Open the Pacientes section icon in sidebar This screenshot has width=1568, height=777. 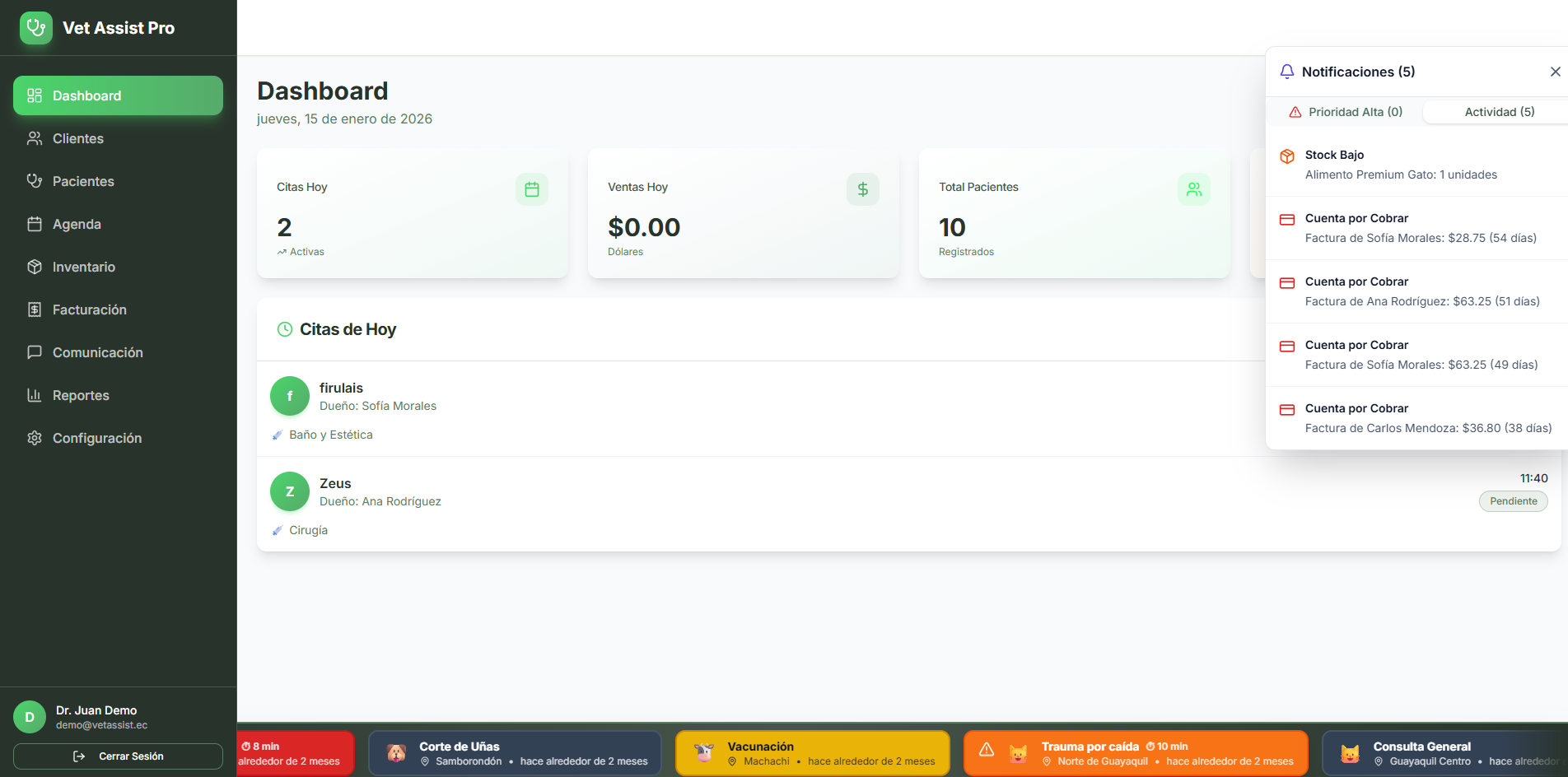click(x=35, y=181)
